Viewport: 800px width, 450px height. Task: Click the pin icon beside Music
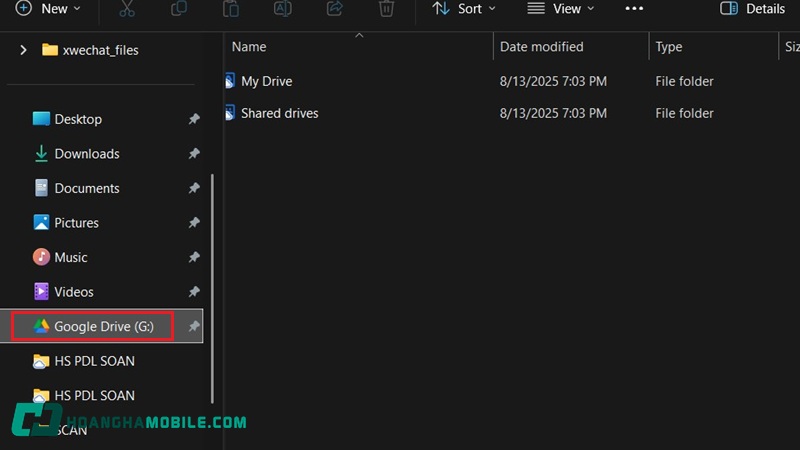point(194,257)
